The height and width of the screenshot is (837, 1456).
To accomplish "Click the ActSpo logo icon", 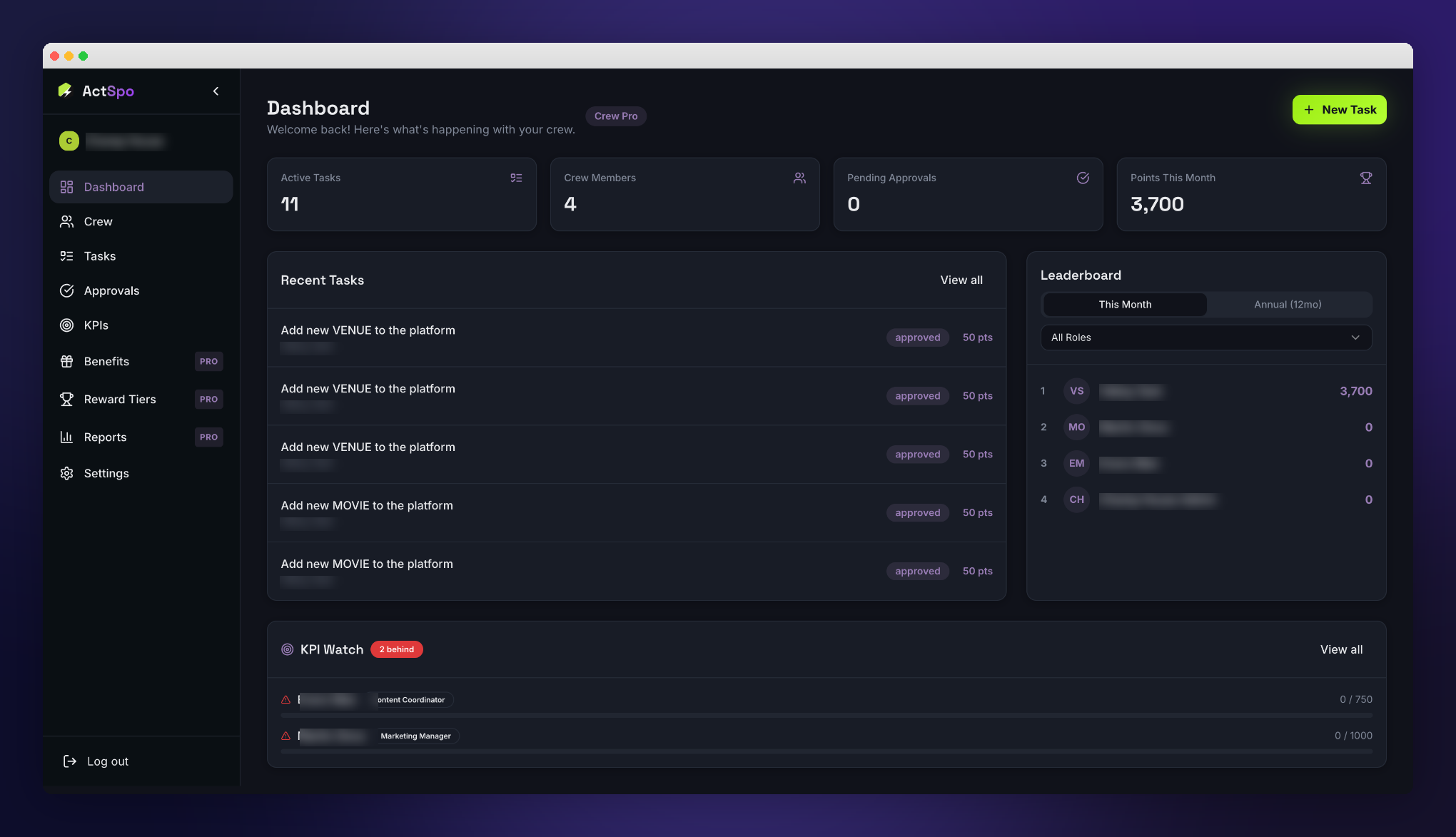I will pyautogui.click(x=65, y=91).
